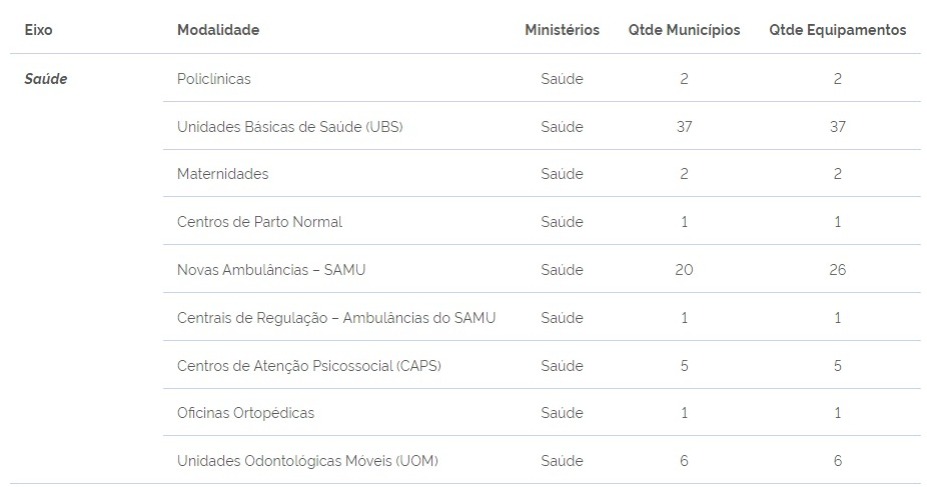
Task: Click the Ministérios column header
Action: (x=562, y=30)
